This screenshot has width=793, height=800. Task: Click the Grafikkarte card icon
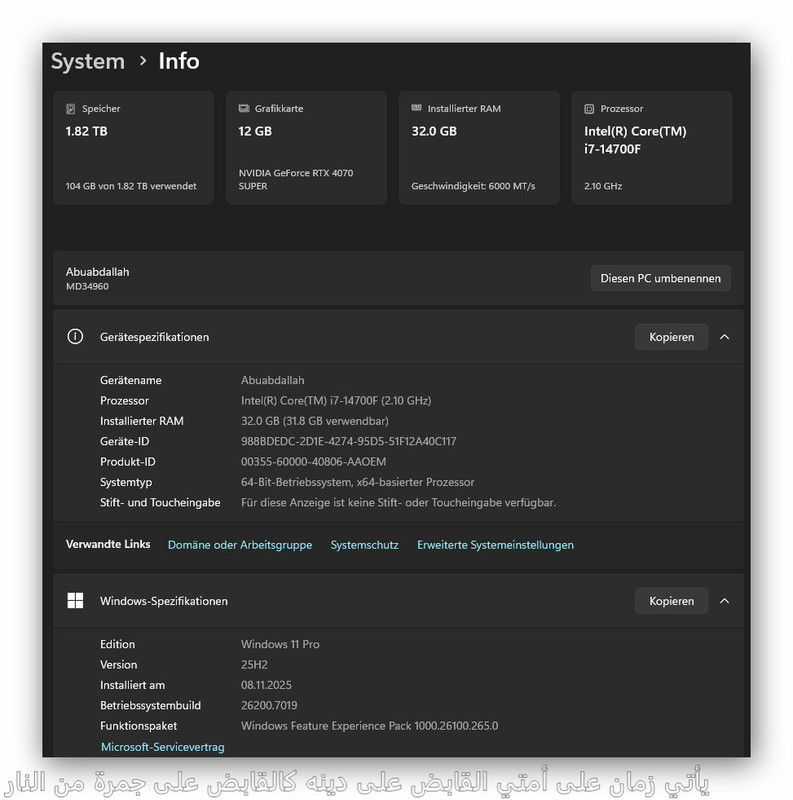point(243,108)
